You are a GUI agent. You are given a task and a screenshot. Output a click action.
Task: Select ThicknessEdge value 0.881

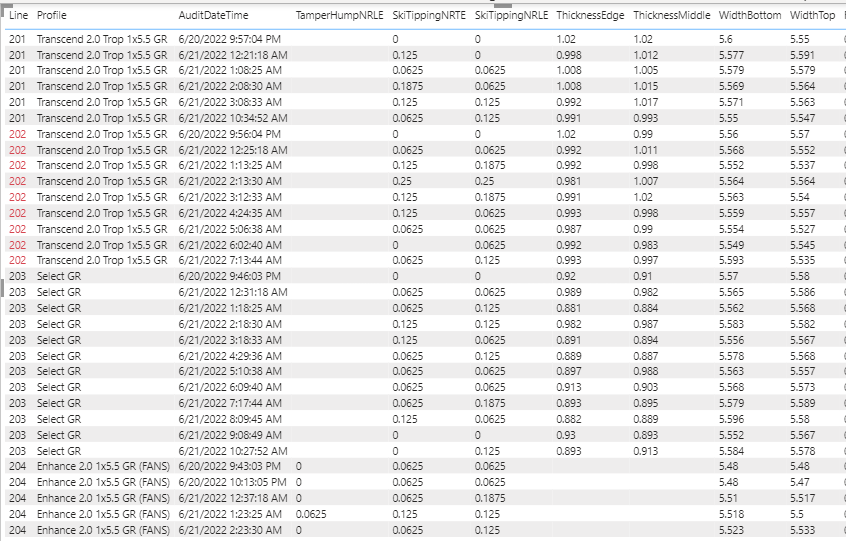(x=569, y=308)
